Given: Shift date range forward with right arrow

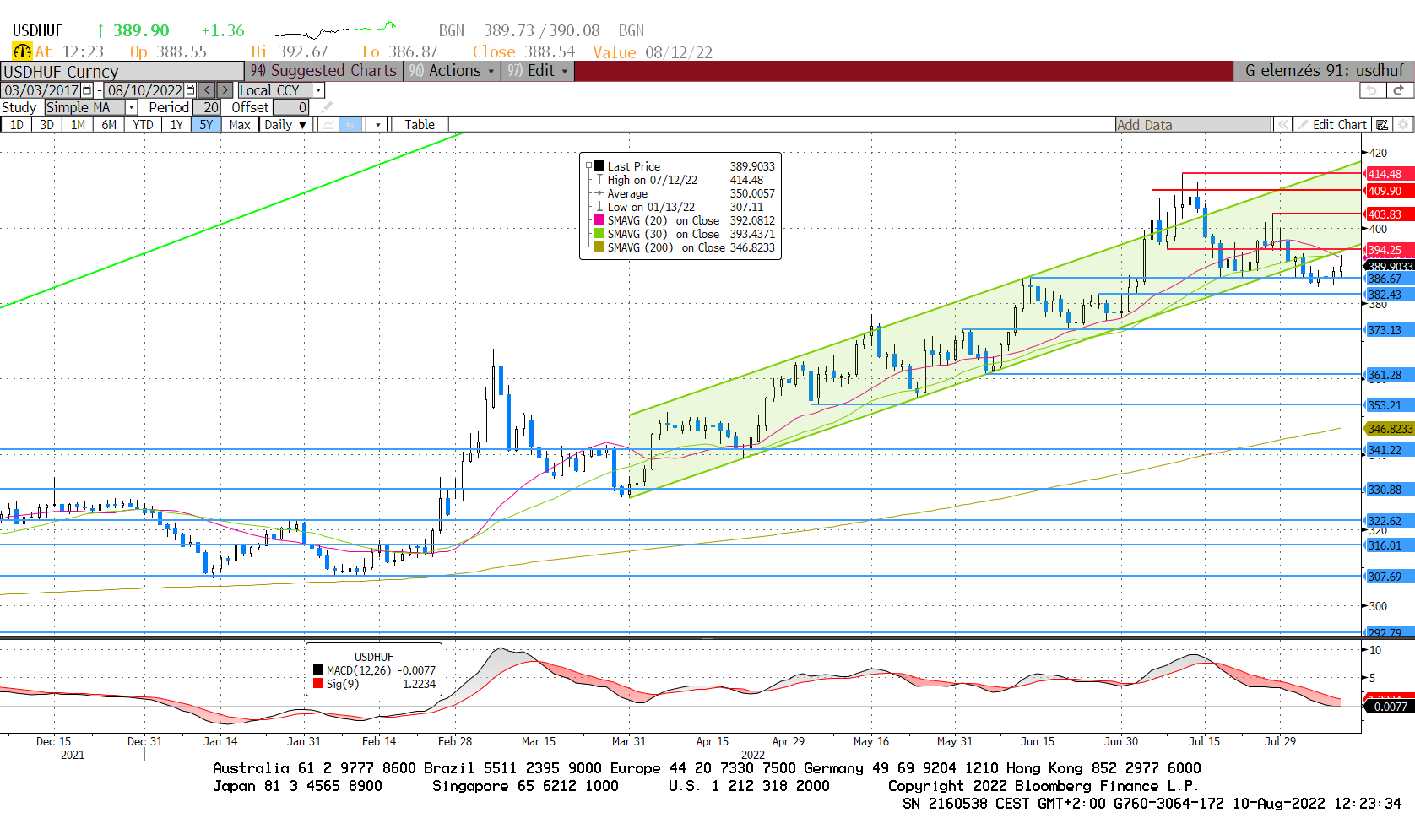Looking at the screenshot, I should [x=225, y=90].
